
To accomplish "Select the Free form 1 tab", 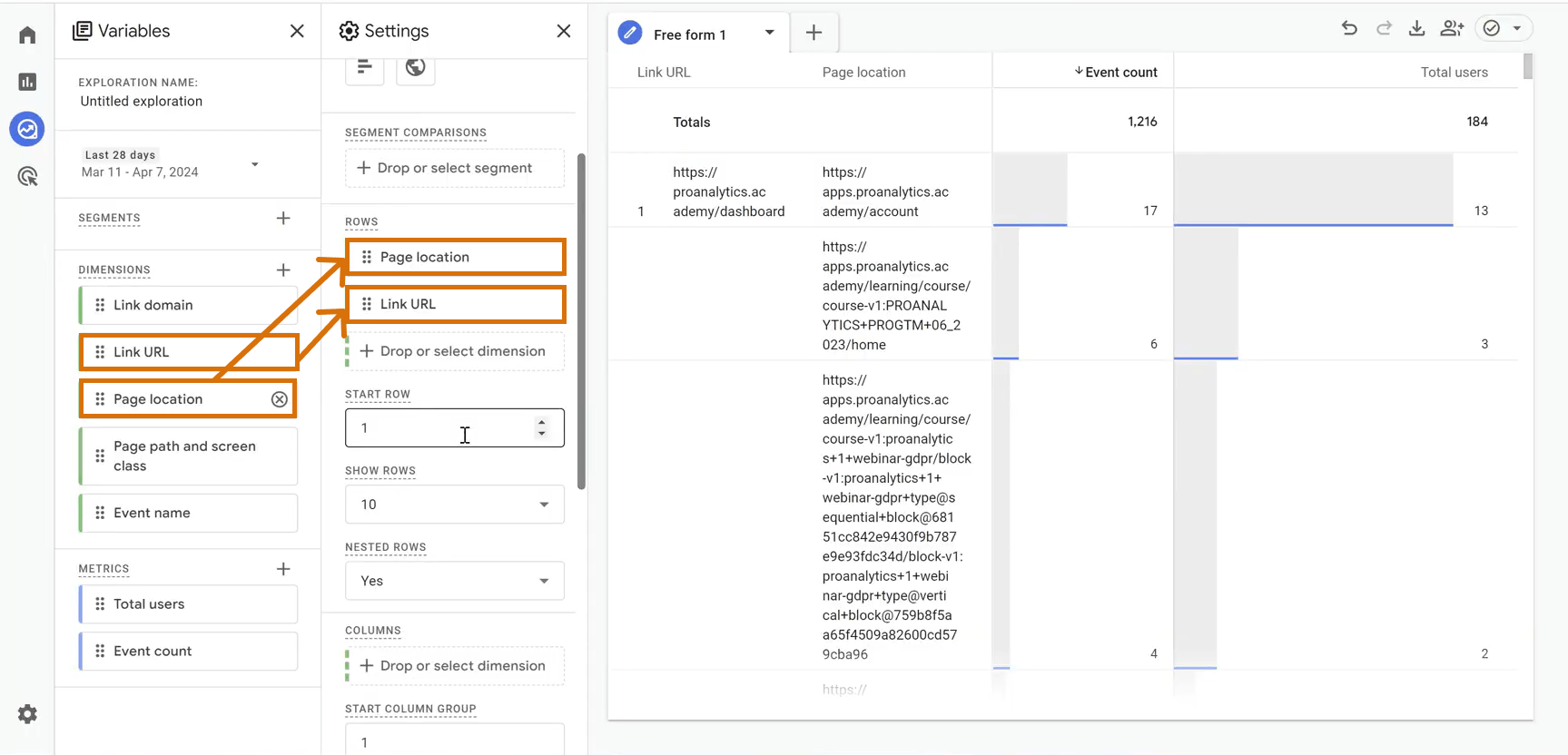I will (689, 34).
